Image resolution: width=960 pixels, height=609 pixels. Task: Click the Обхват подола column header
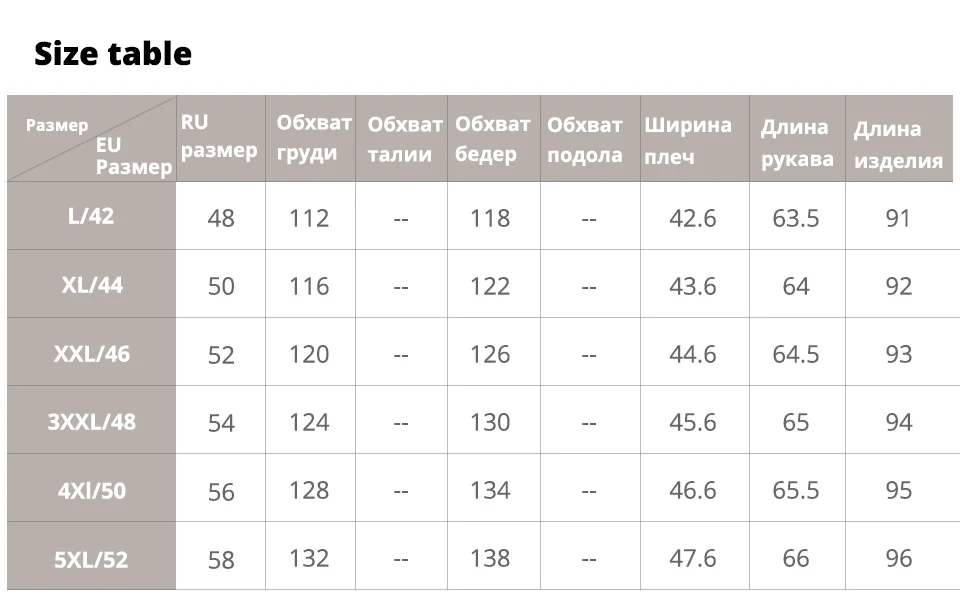(x=585, y=139)
